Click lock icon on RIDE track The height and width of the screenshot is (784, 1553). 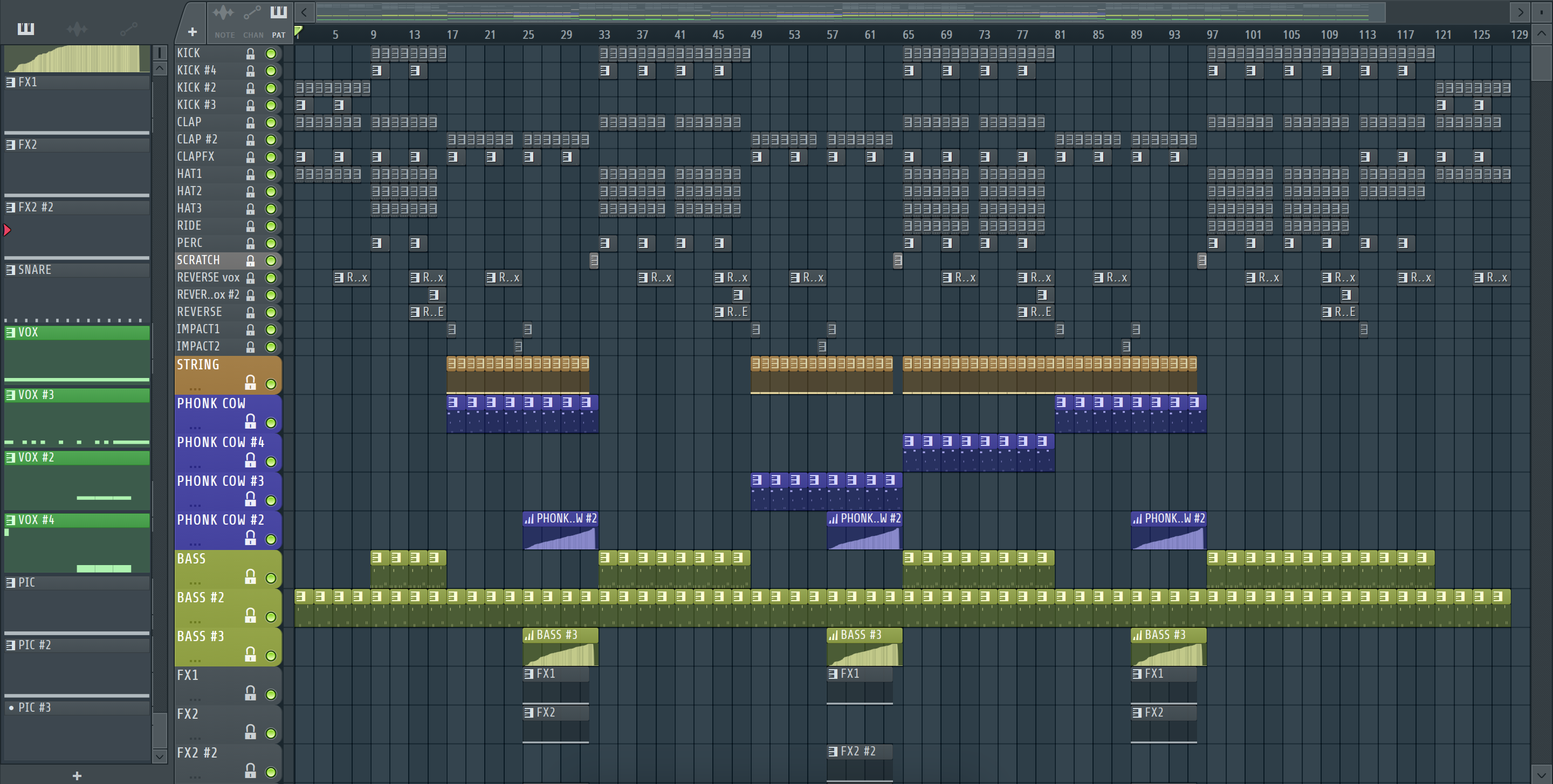pyautogui.click(x=250, y=226)
